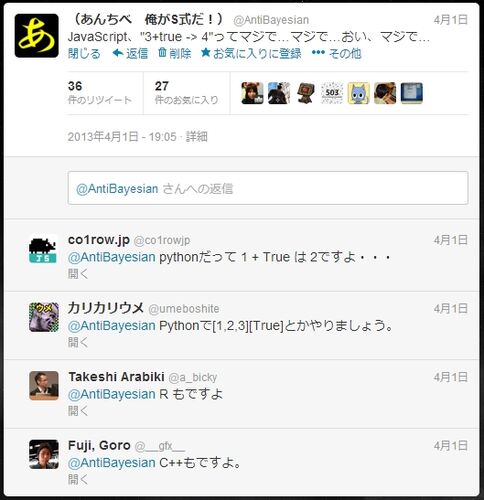
Task: View the 36 retweets count
Action: (100, 93)
